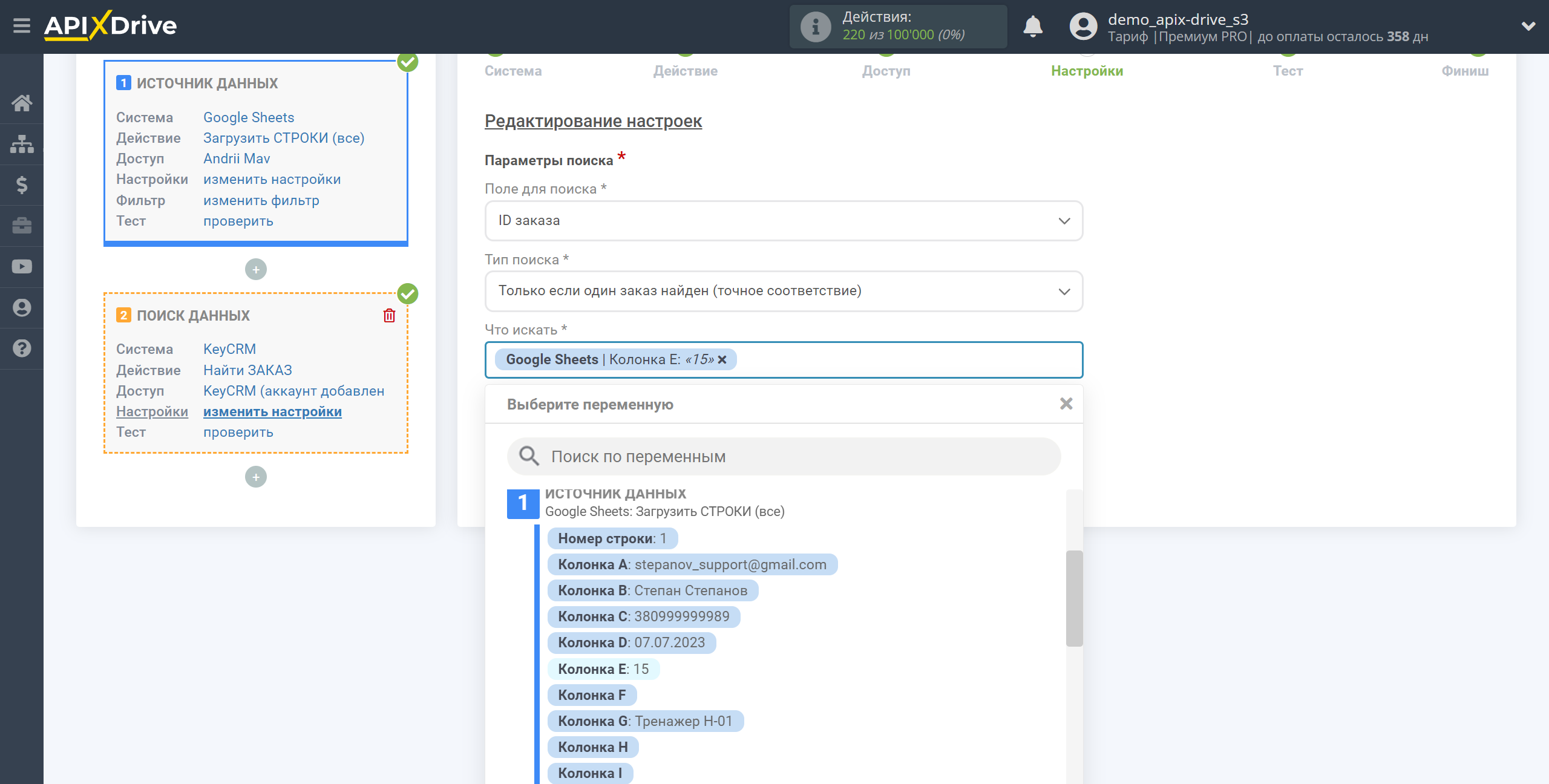Select variable 'Колонка H'

tap(593, 747)
